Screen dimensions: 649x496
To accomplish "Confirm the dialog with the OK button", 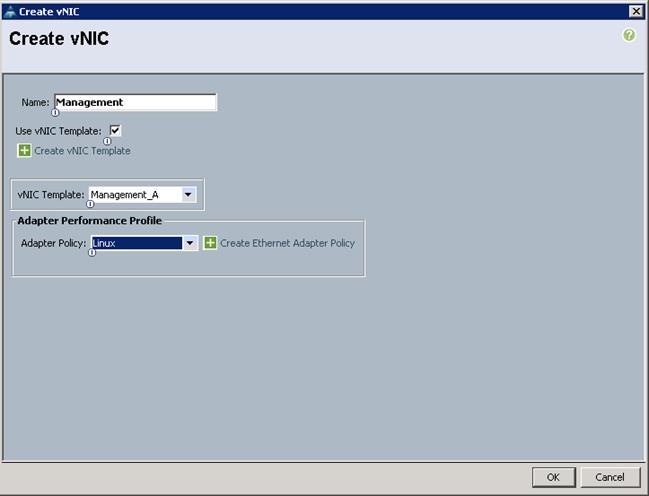I will pyautogui.click(x=553, y=477).
